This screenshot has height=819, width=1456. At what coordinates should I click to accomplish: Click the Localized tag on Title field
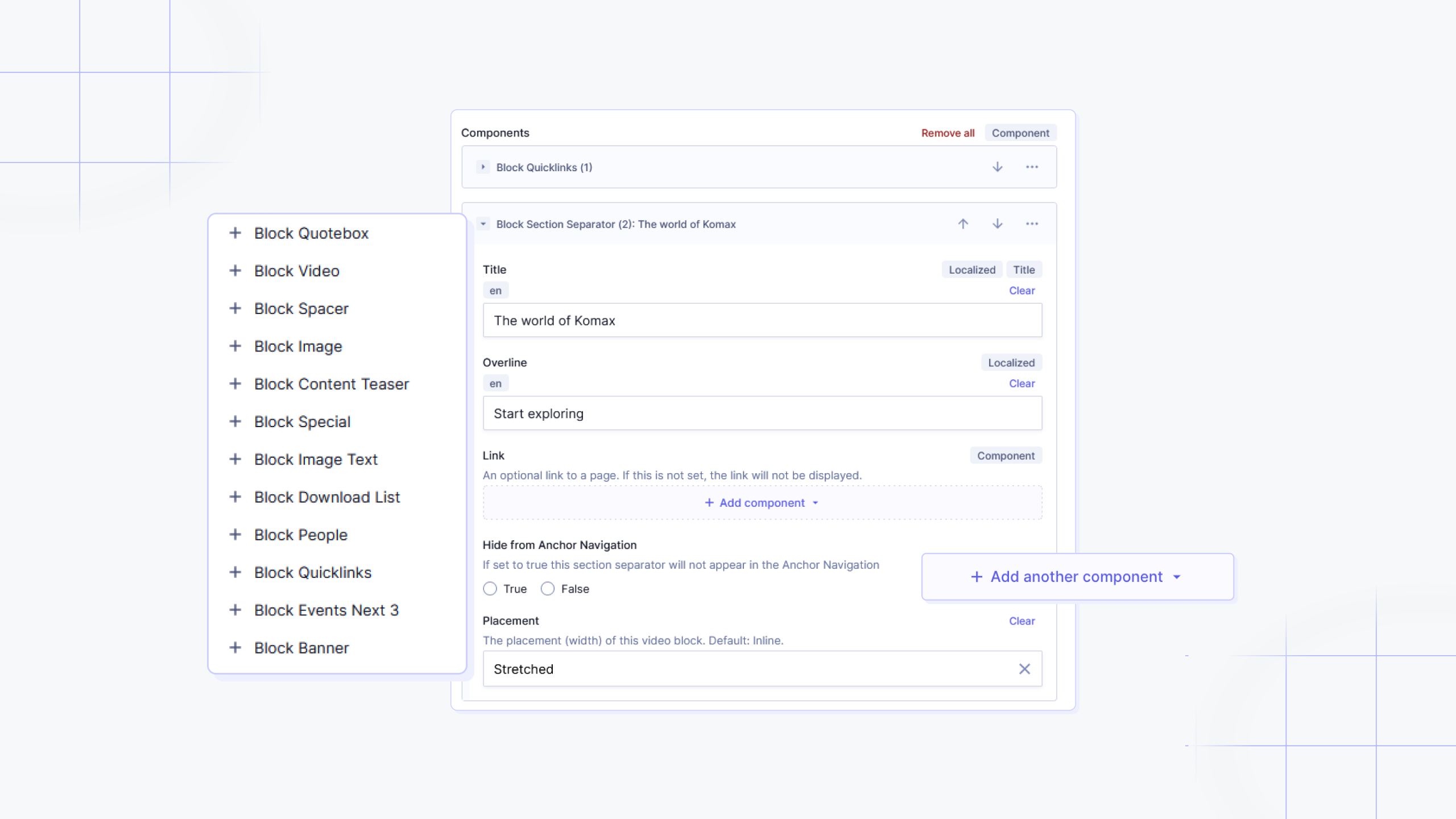click(972, 269)
